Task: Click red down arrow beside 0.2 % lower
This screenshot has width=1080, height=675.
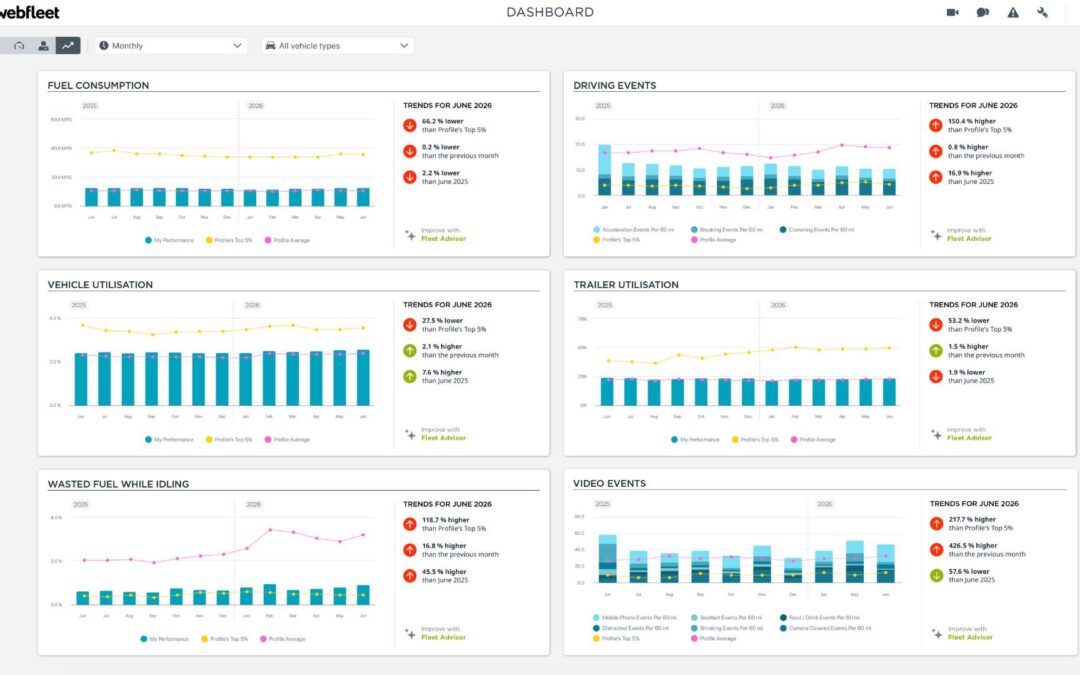Action: click(410, 152)
